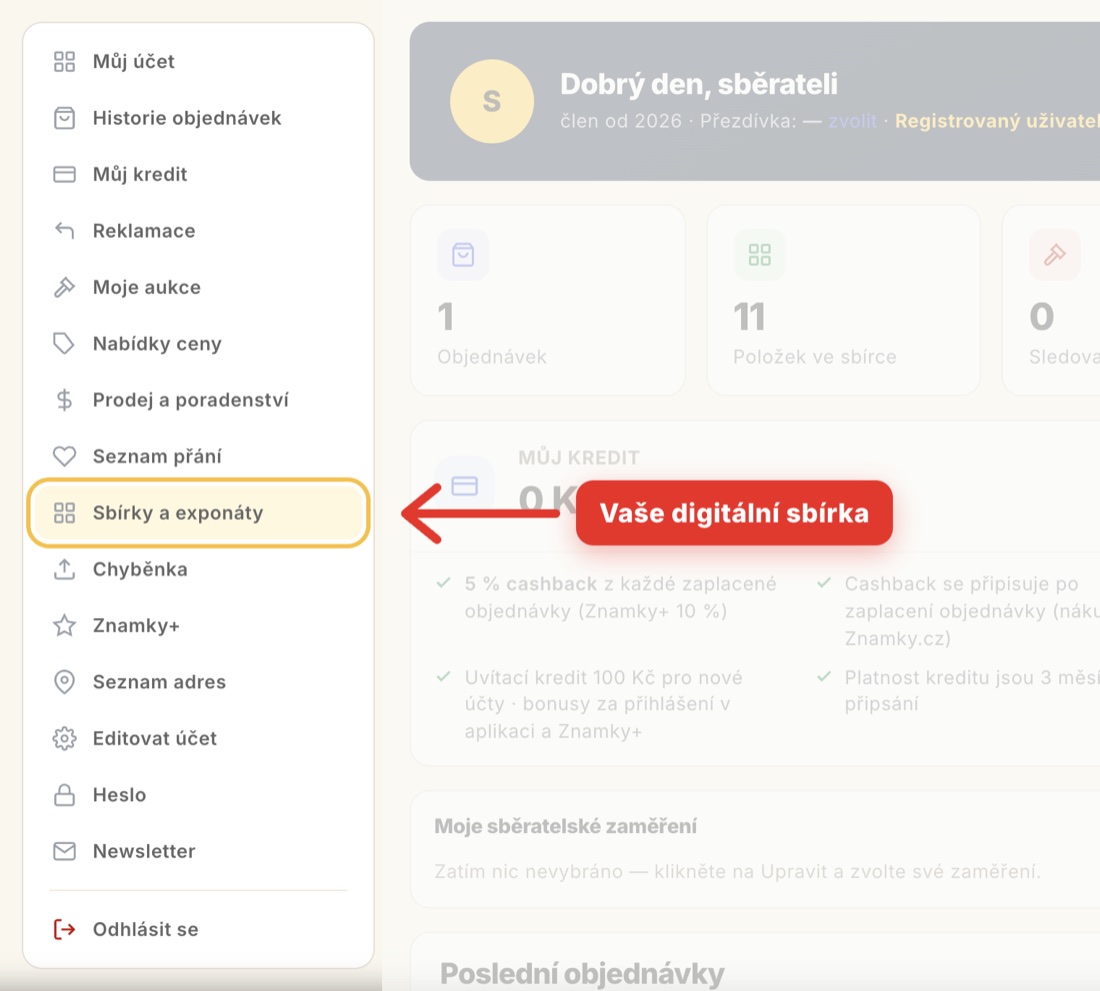Select Chyběnka in the sidebar
Viewport: 1100px width, 991px height.
point(198,569)
